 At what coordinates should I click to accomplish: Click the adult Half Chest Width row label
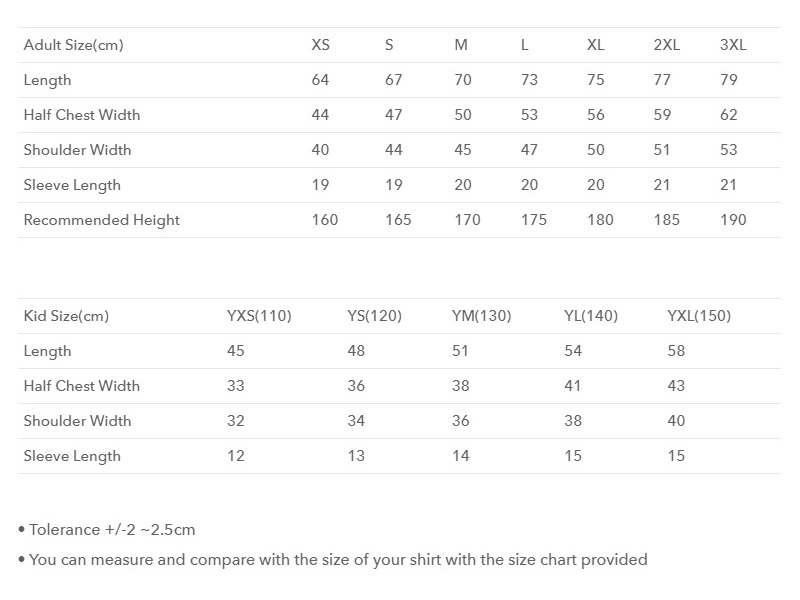point(82,115)
